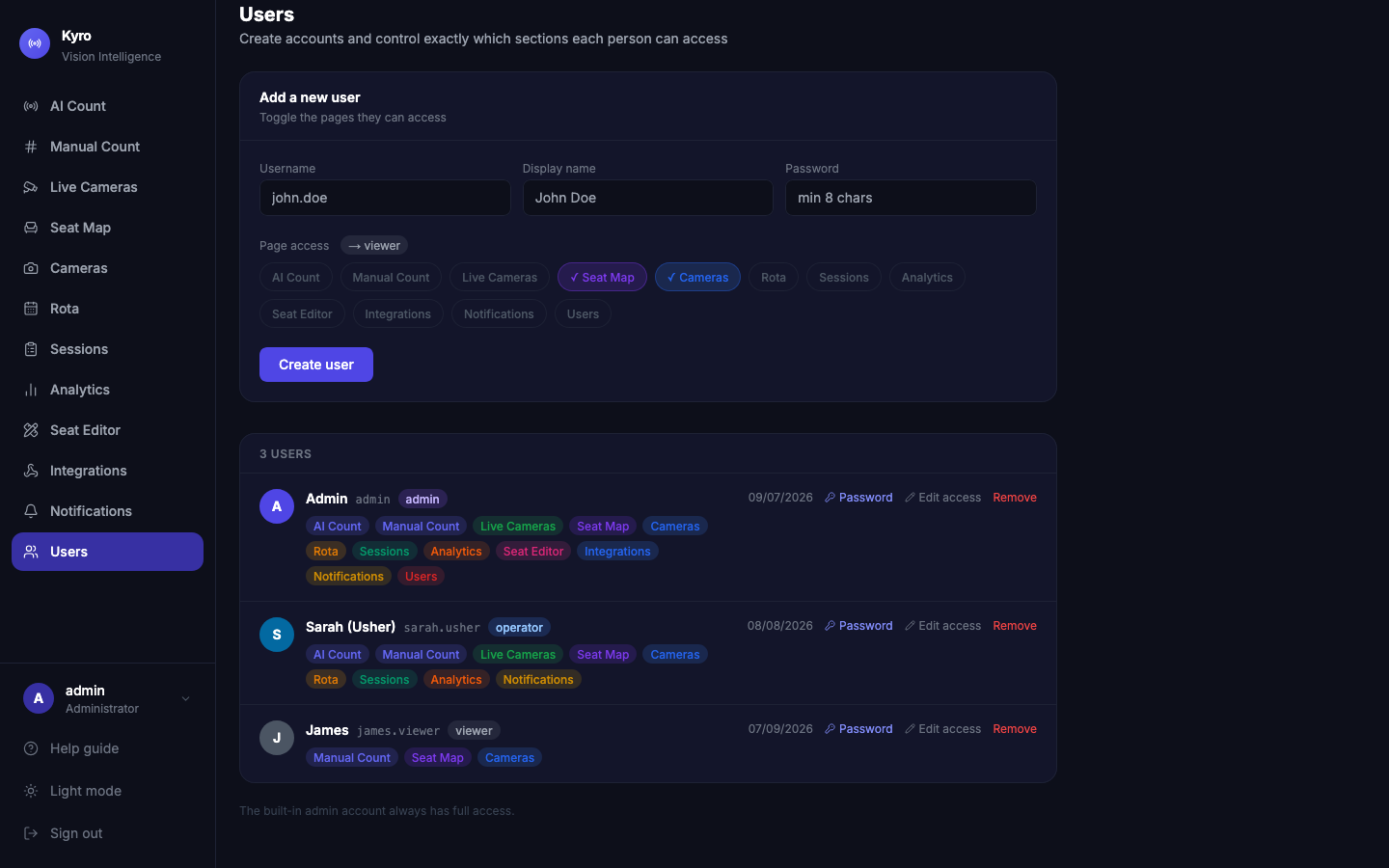
Task: Go to Analytics in the sidebar
Action: click(x=107, y=390)
